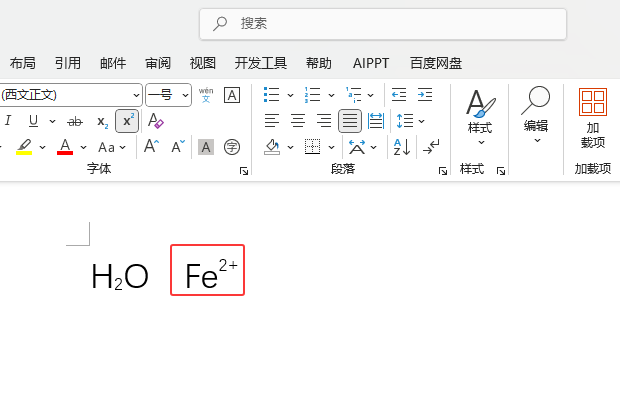Screen dimensions: 620x414
Task: Open the font size dropdown
Action: click(x=186, y=95)
